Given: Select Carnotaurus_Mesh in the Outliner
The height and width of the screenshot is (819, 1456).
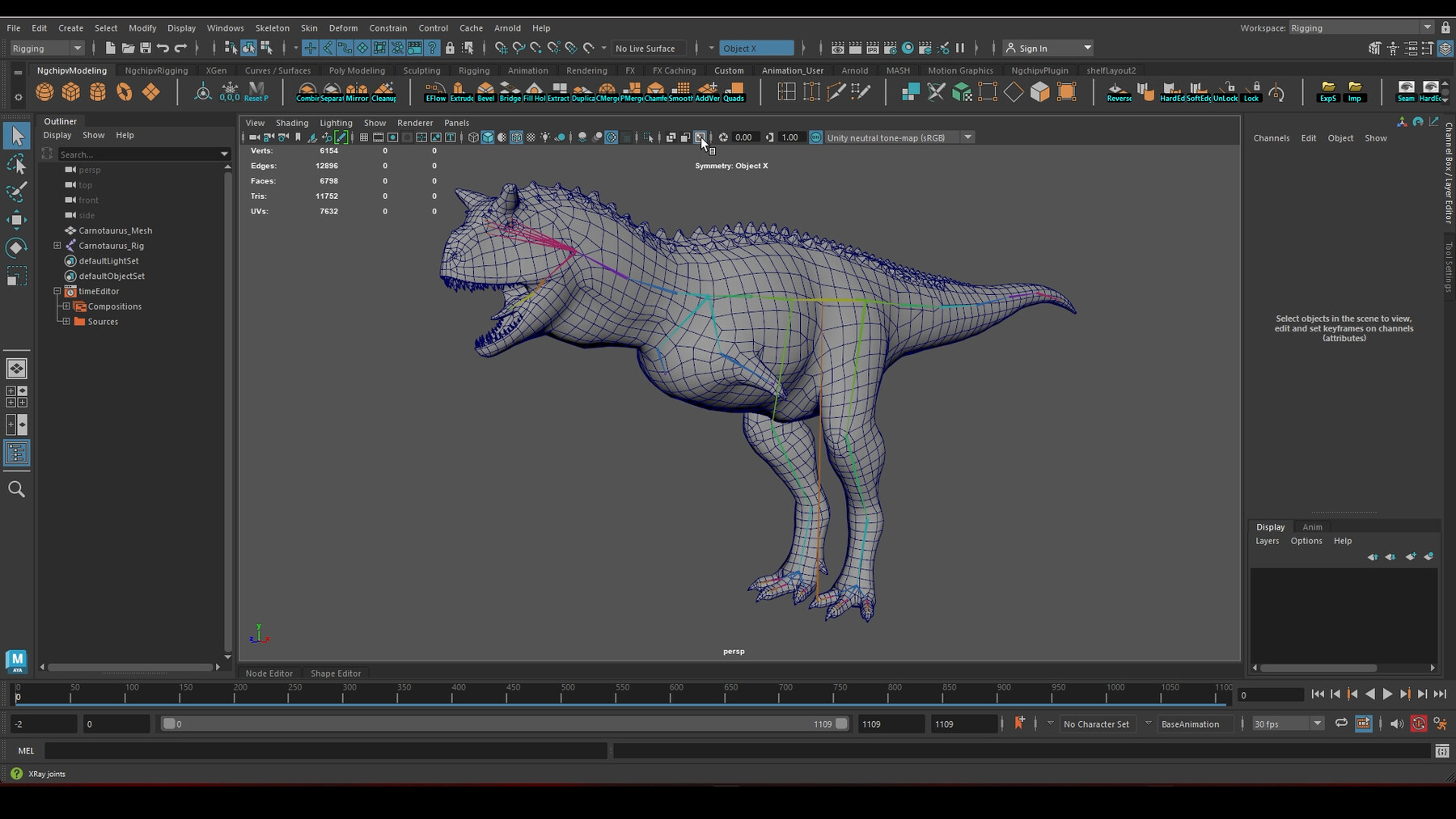Looking at the screenshot, I should tap(115, 230).
